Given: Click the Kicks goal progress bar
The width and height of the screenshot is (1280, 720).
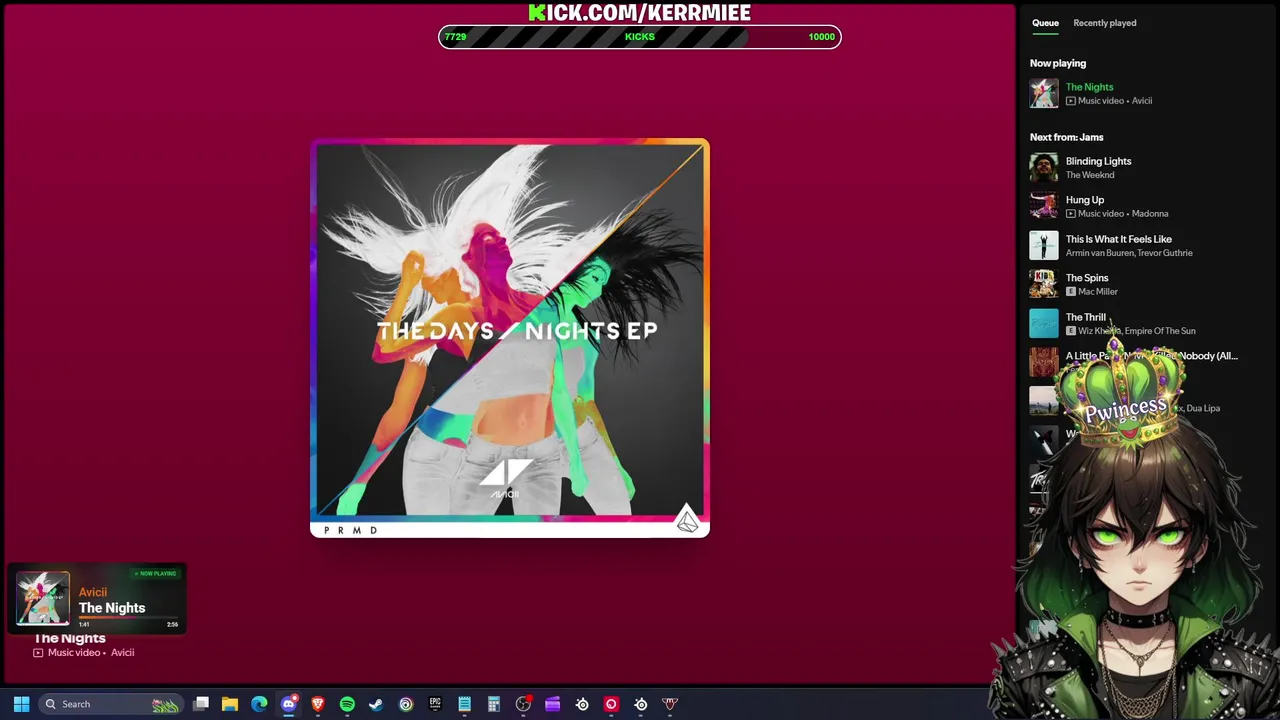Looking at the screenshot, I should click(x=640, y=37).
